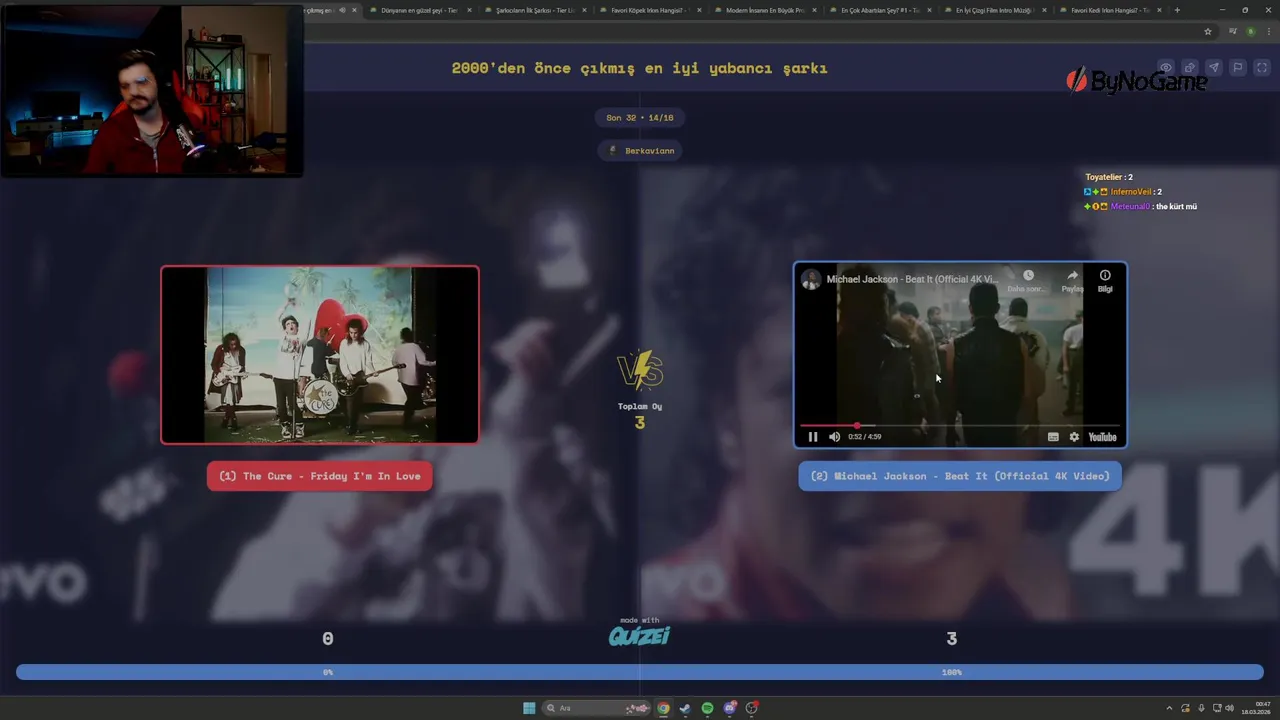Click the Son 32 • 14/16 round indicator
Screen dimensions: 1280x720
point(640,118)
